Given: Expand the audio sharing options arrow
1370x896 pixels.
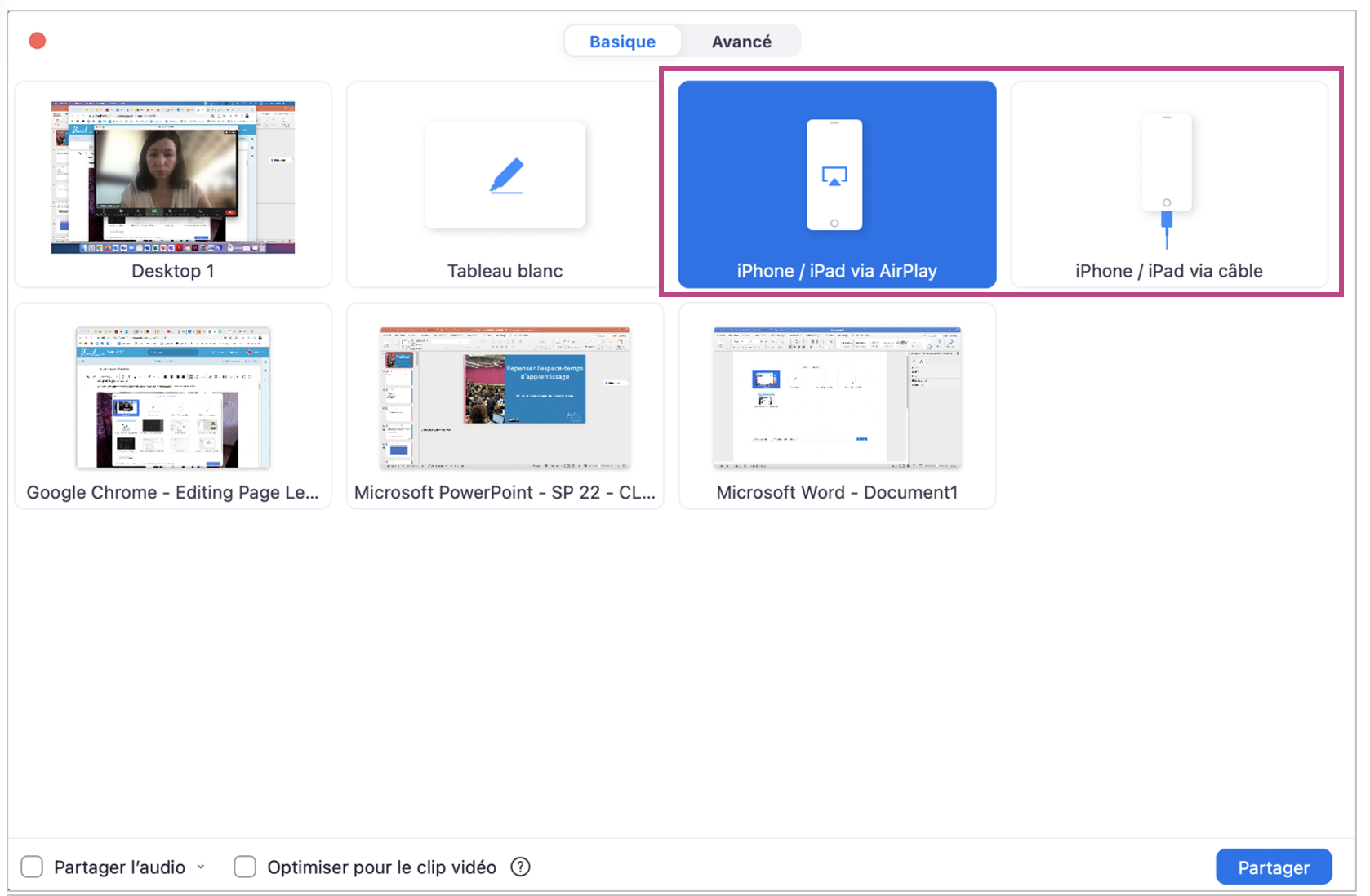Looking at the screenshot, I should click(x=201, y=867).
